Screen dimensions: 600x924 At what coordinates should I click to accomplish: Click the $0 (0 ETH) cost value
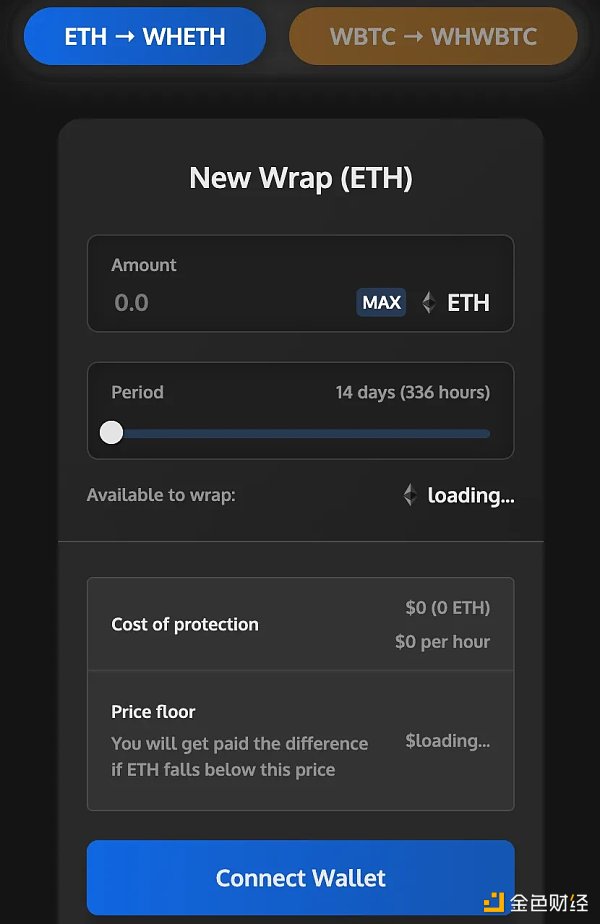447,607
